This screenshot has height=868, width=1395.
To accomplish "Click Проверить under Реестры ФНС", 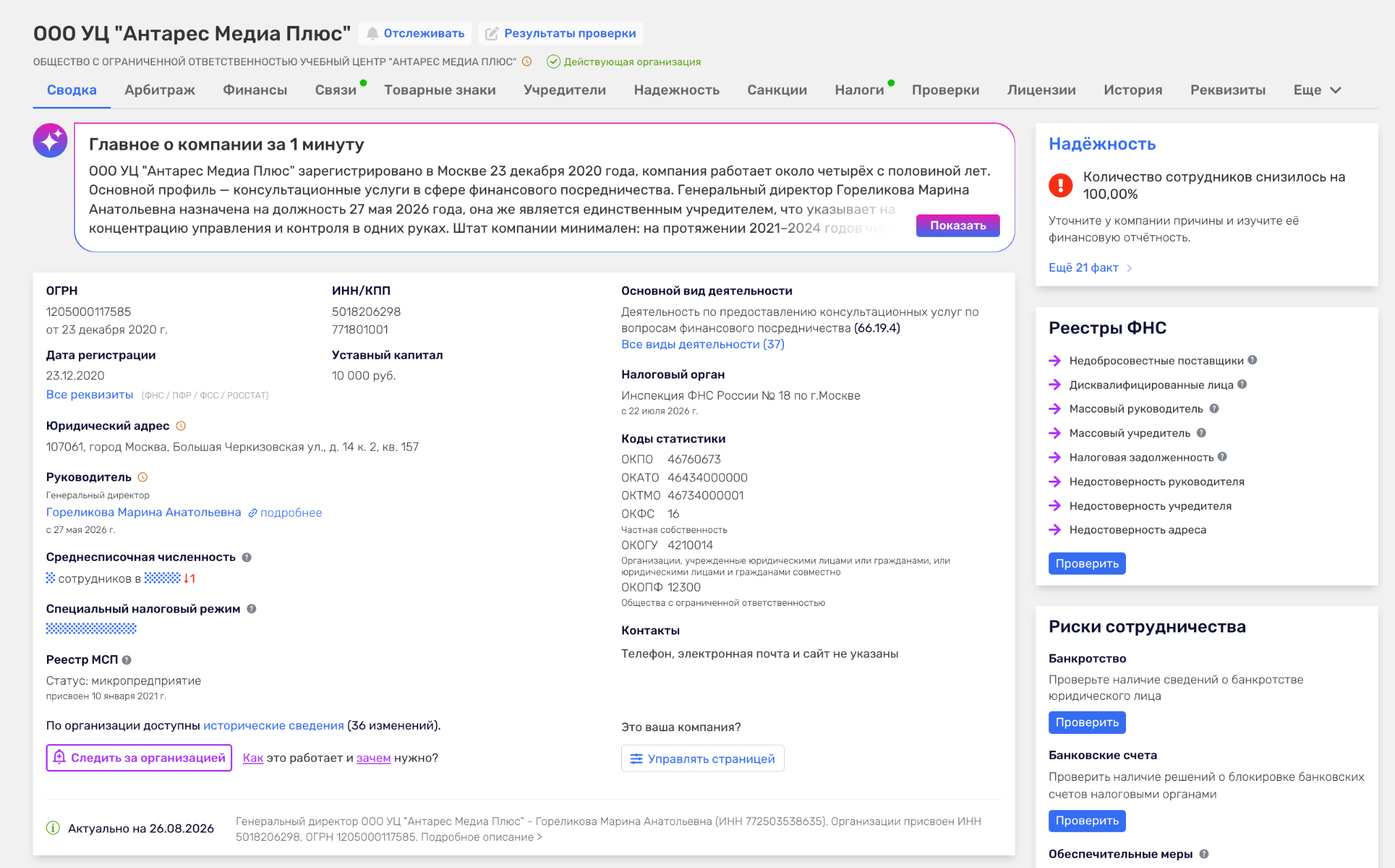I will (x=1087, y=564).
